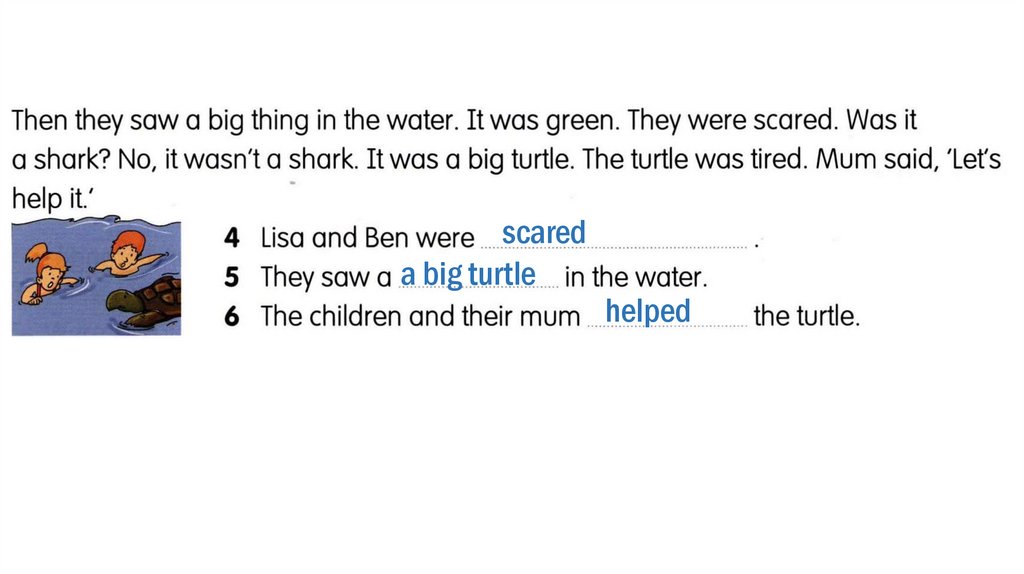
Task: Click question number 4
Action: [232, 238]
